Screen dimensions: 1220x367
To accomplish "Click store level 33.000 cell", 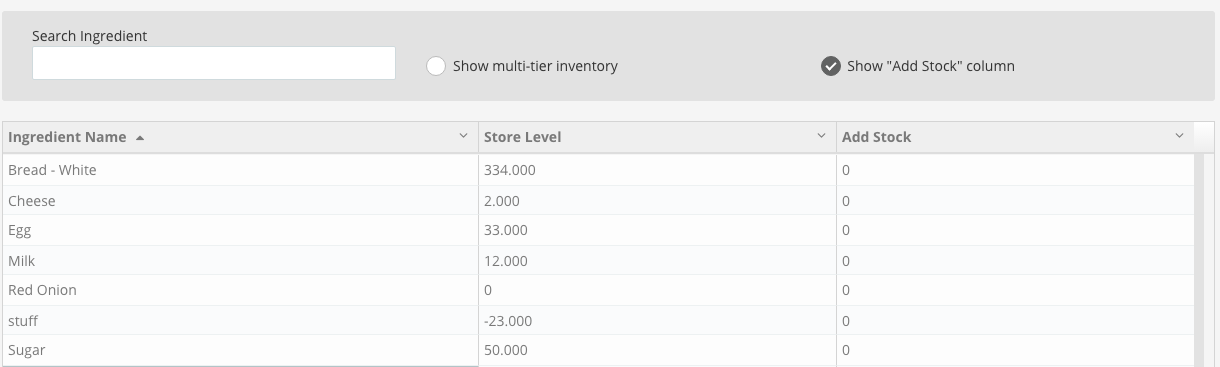I will coord(657,230).
